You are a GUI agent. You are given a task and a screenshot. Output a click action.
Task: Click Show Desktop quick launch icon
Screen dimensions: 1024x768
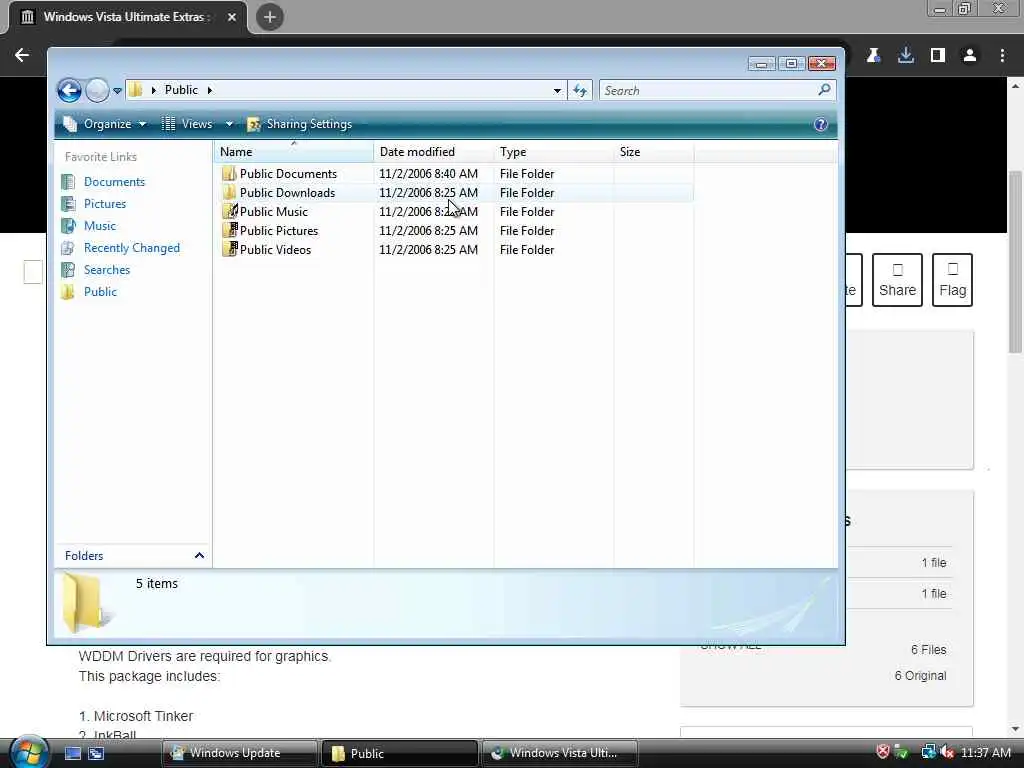72,753
